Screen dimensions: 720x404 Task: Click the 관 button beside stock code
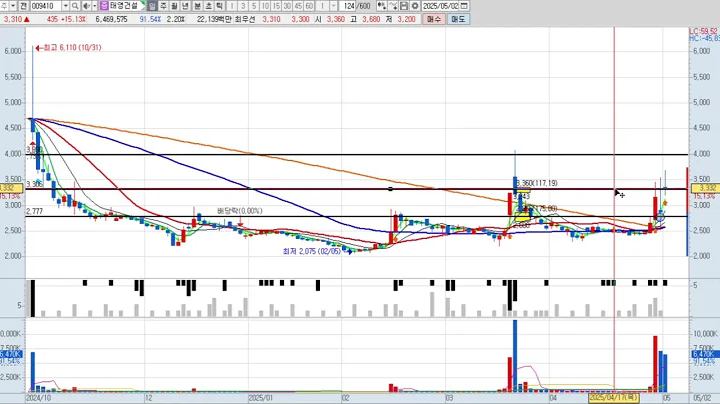(x=22, y=6)
